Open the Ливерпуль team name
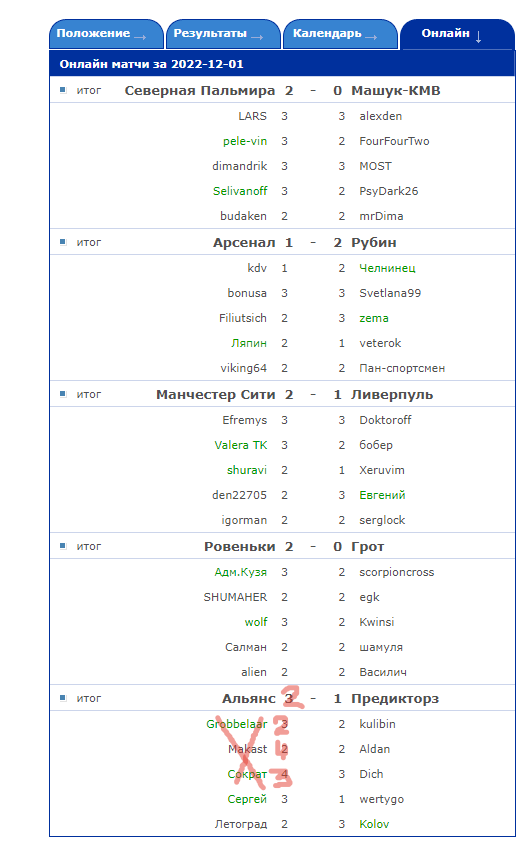The width and height of the screenshot is (532, 861). coord(392,395)
